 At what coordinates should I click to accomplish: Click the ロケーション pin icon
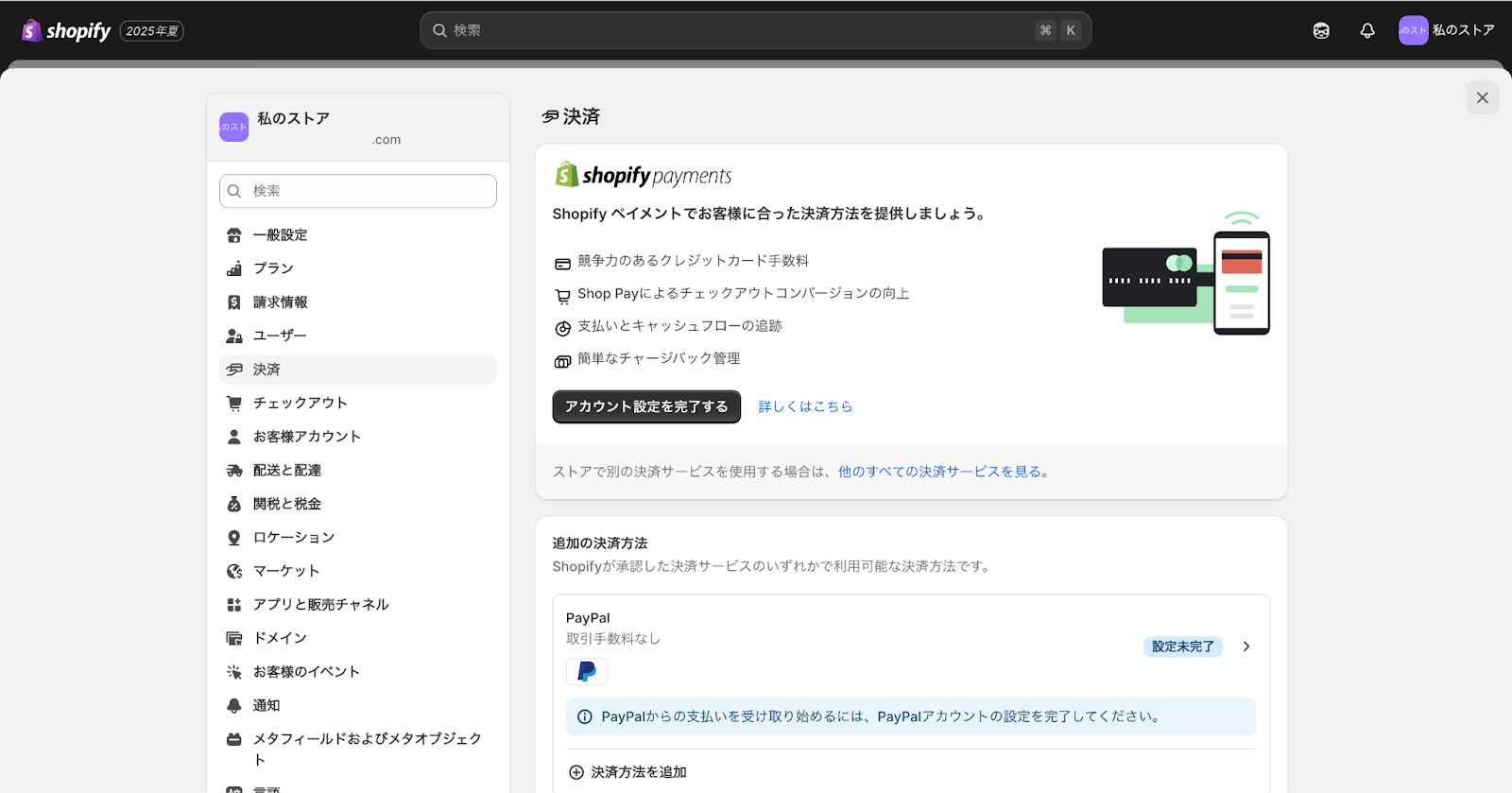234,538
